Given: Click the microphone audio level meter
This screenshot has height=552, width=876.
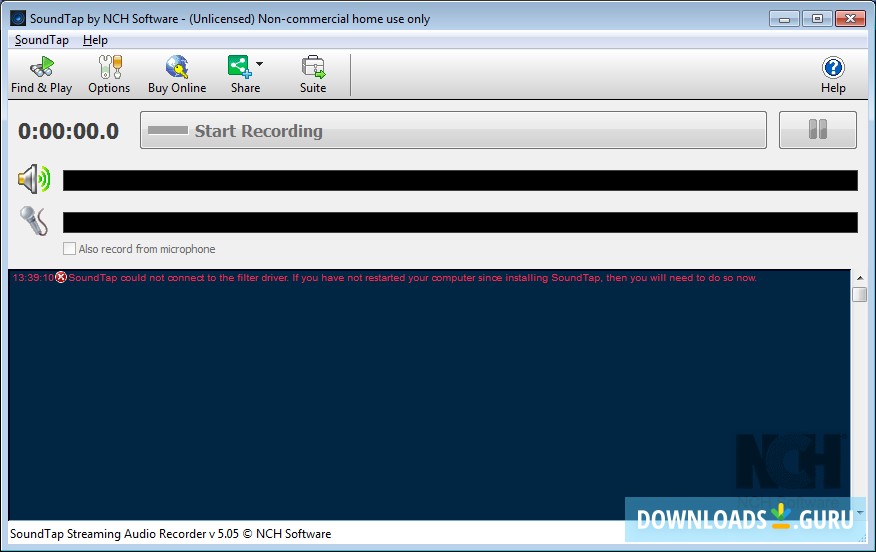Looking at the screenshot, I should [x=460, y=222].
